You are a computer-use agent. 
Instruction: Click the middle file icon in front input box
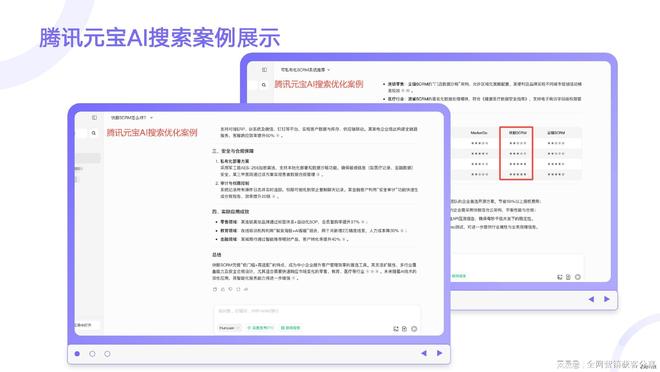(405, 329)
